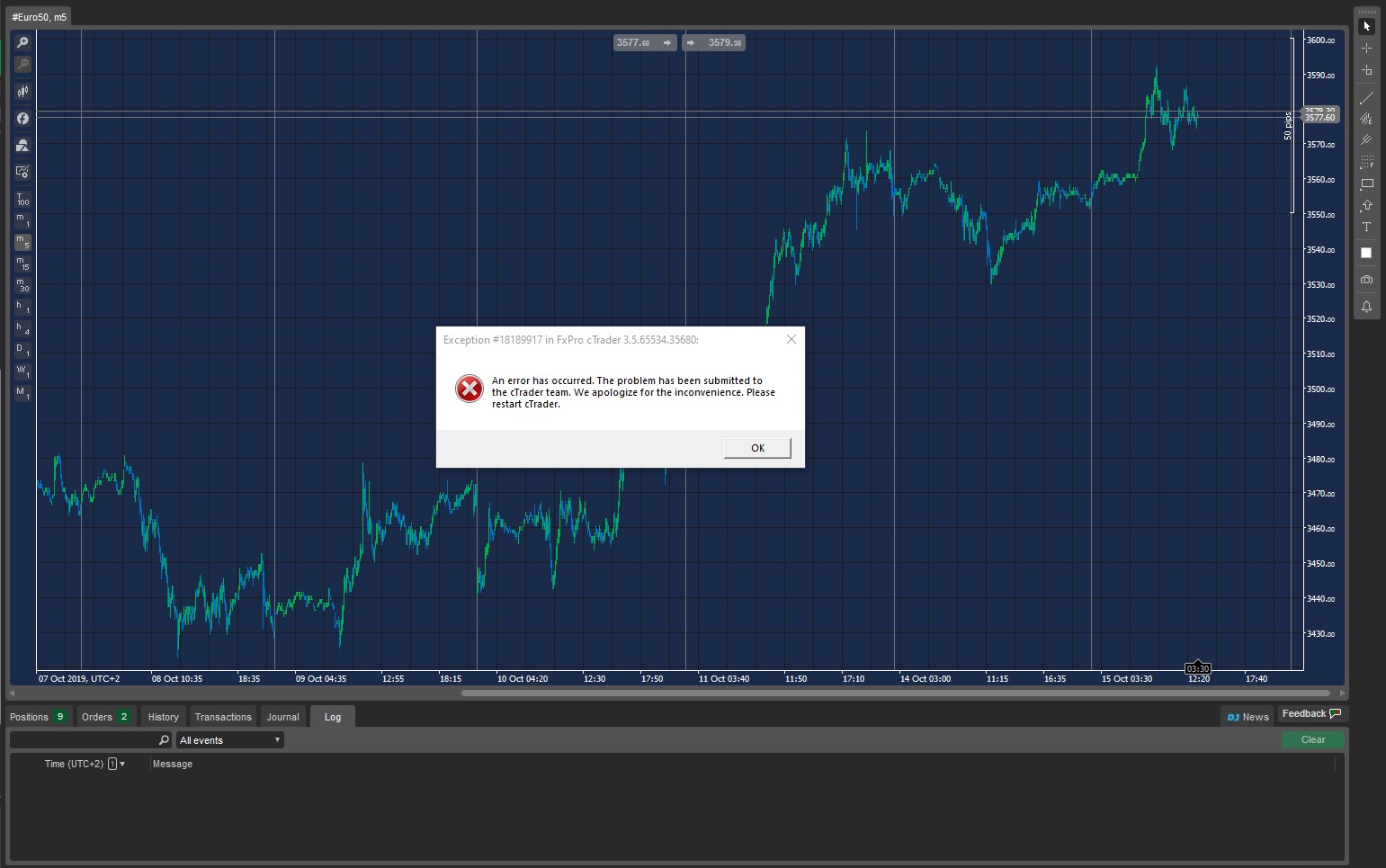Select the arrow marker tool
Viewport: 1386px width, 868px height.
coord(1366,205)
